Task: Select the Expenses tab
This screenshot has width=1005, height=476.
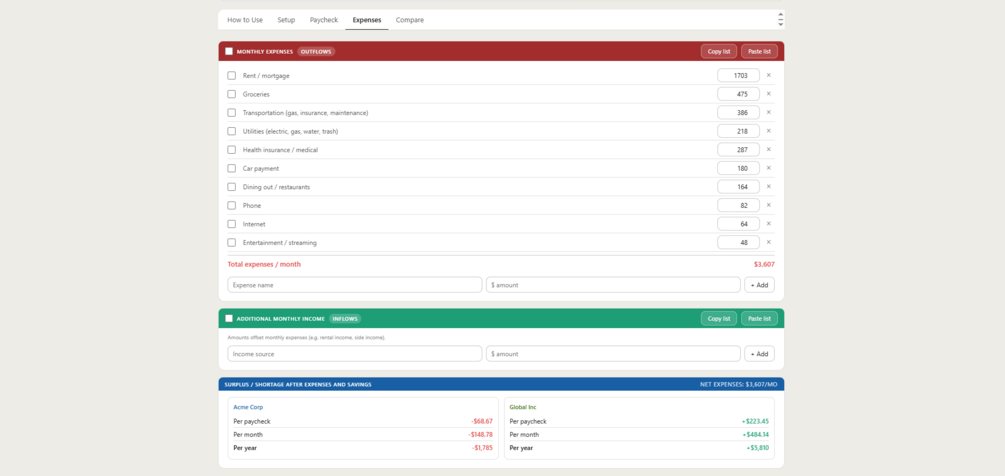Action: coord(367,20)
